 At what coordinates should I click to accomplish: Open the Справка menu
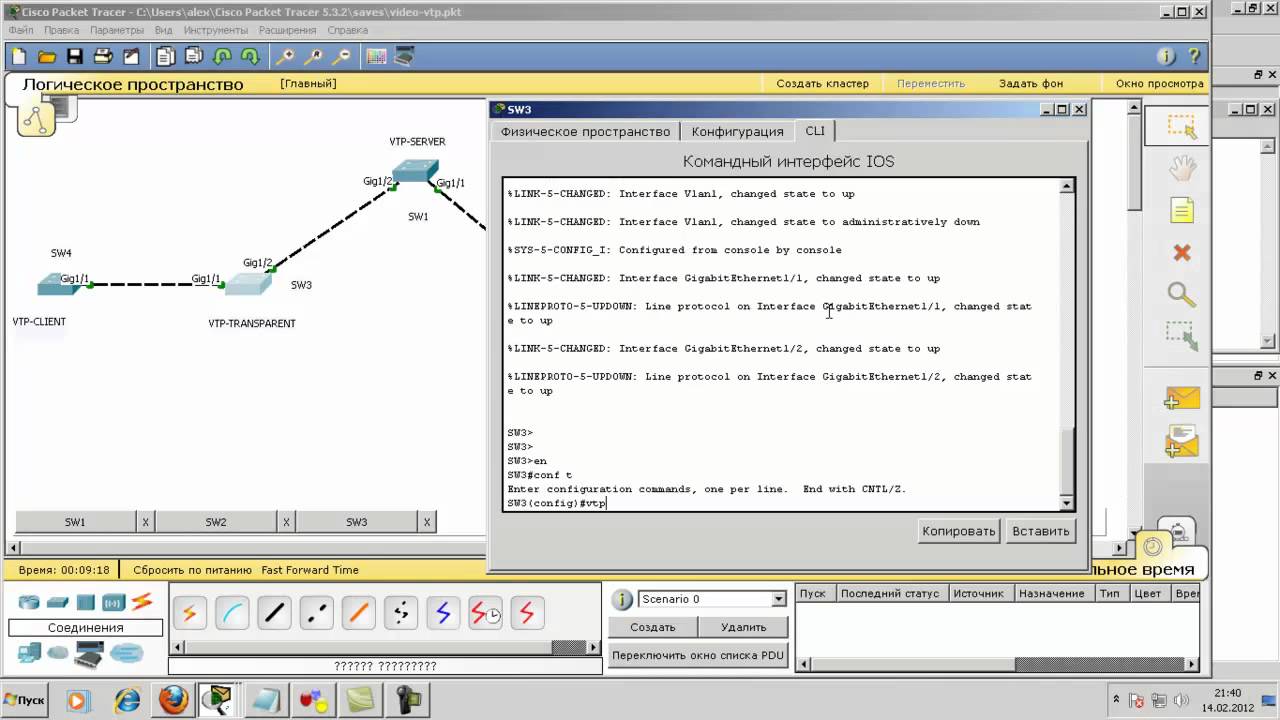(x=348, y=30)
